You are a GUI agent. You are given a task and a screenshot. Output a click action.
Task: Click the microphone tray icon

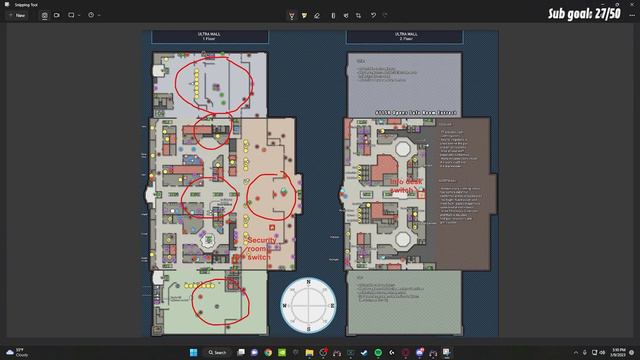click(585, 353)
